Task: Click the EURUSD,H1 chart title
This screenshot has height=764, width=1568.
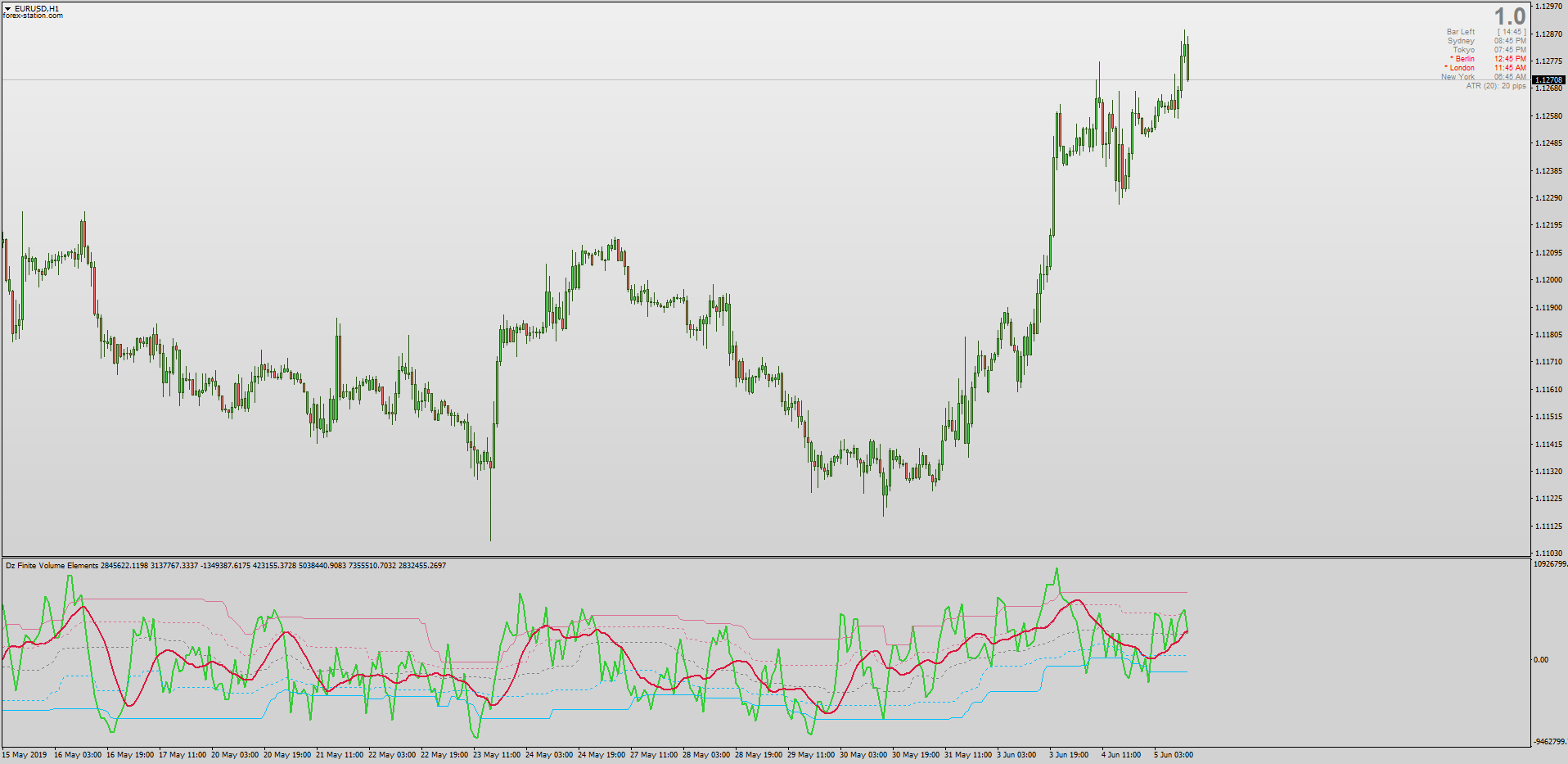Action: click(x=37, y=9)
